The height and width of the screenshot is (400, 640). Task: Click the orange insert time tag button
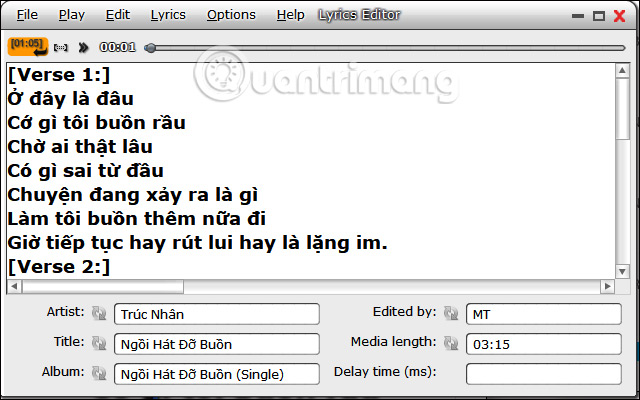tap(28, 47)
